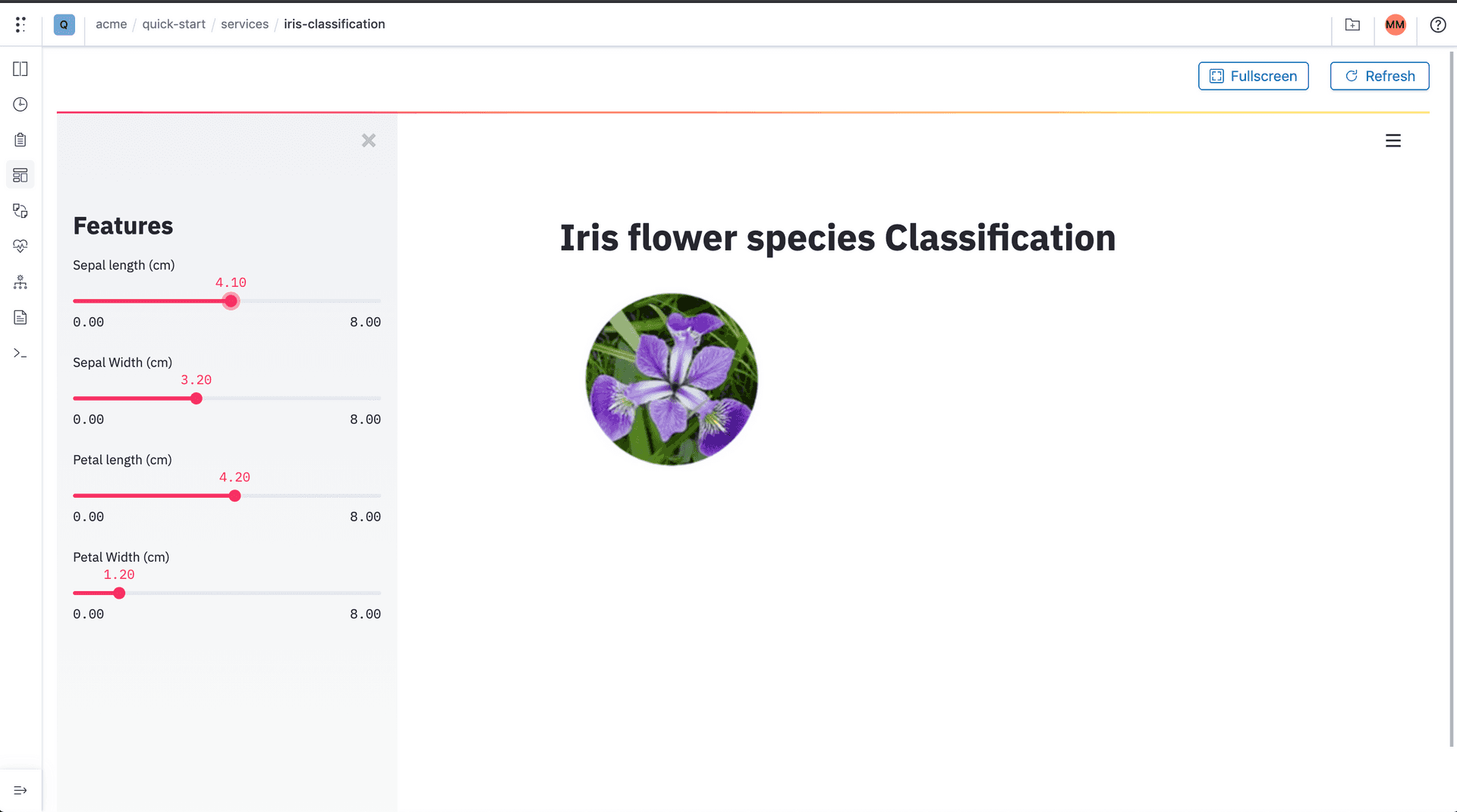Dismiss the Features panel with the X
Image resolution: width=1457 pixels, height=812 pixels.
(369, 140)
